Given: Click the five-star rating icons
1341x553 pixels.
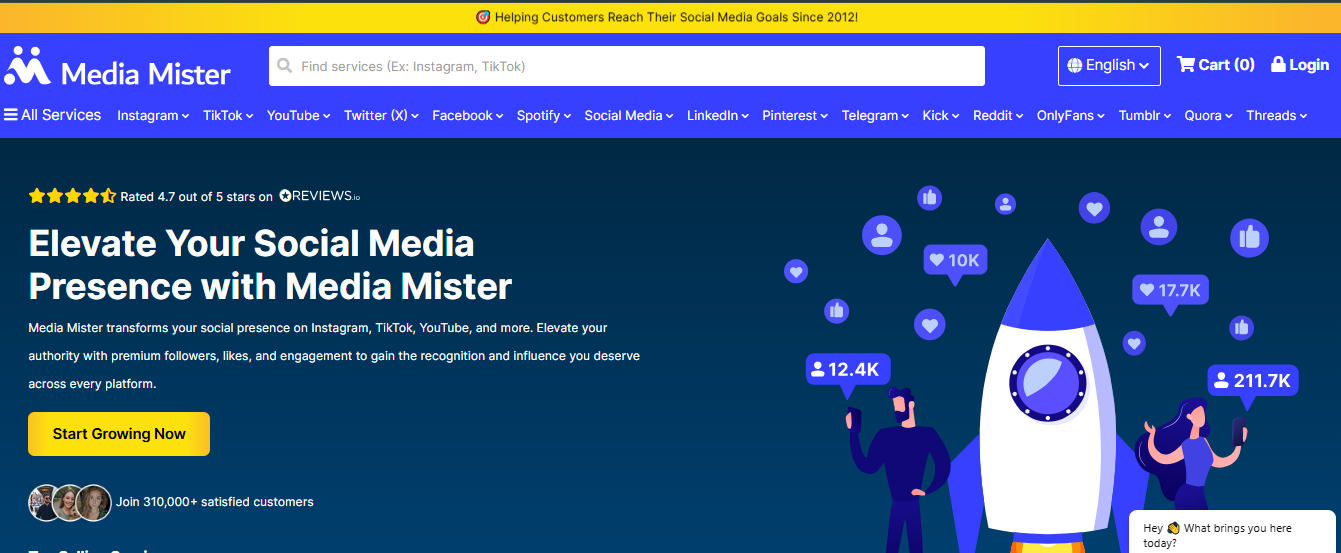Looking at the screenshot, I should pos(72,196).
